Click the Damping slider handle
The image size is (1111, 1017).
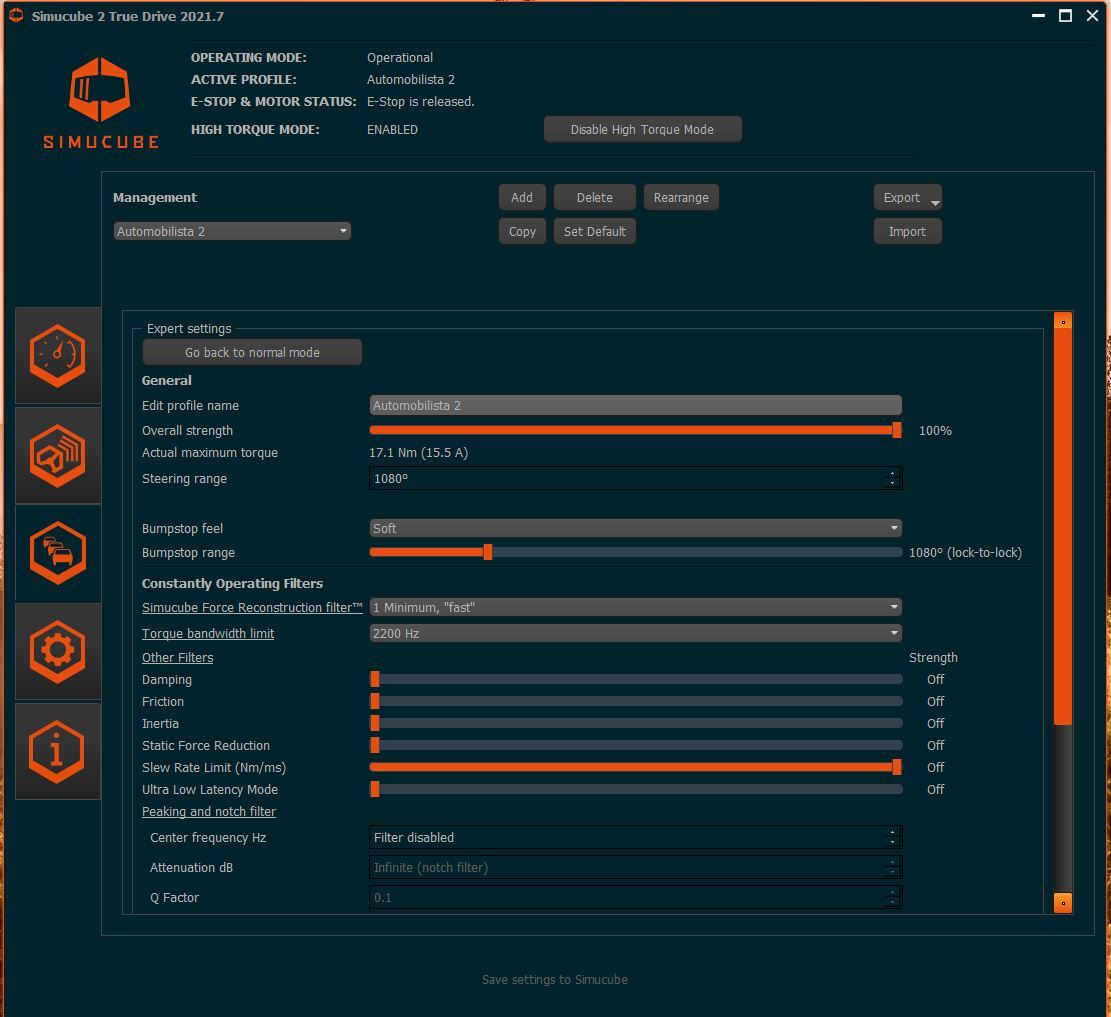click(x=375, y=679)
